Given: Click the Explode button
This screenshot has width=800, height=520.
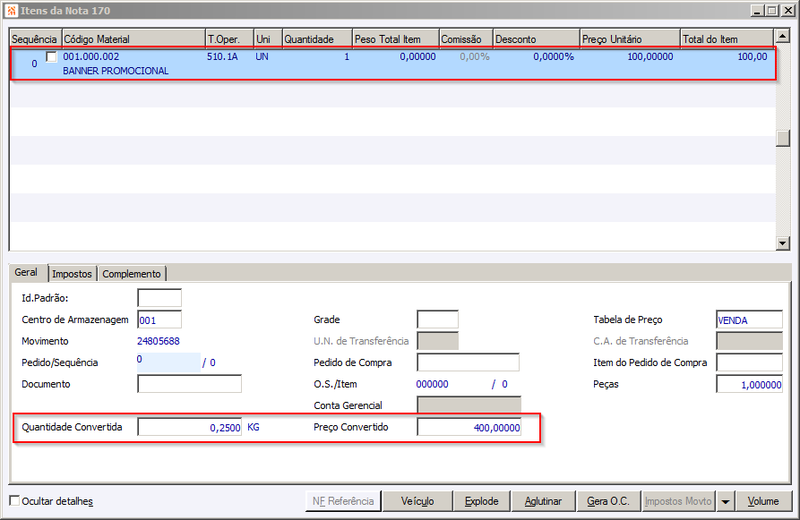Looking at the screenshot, I should tap(481, 501).
